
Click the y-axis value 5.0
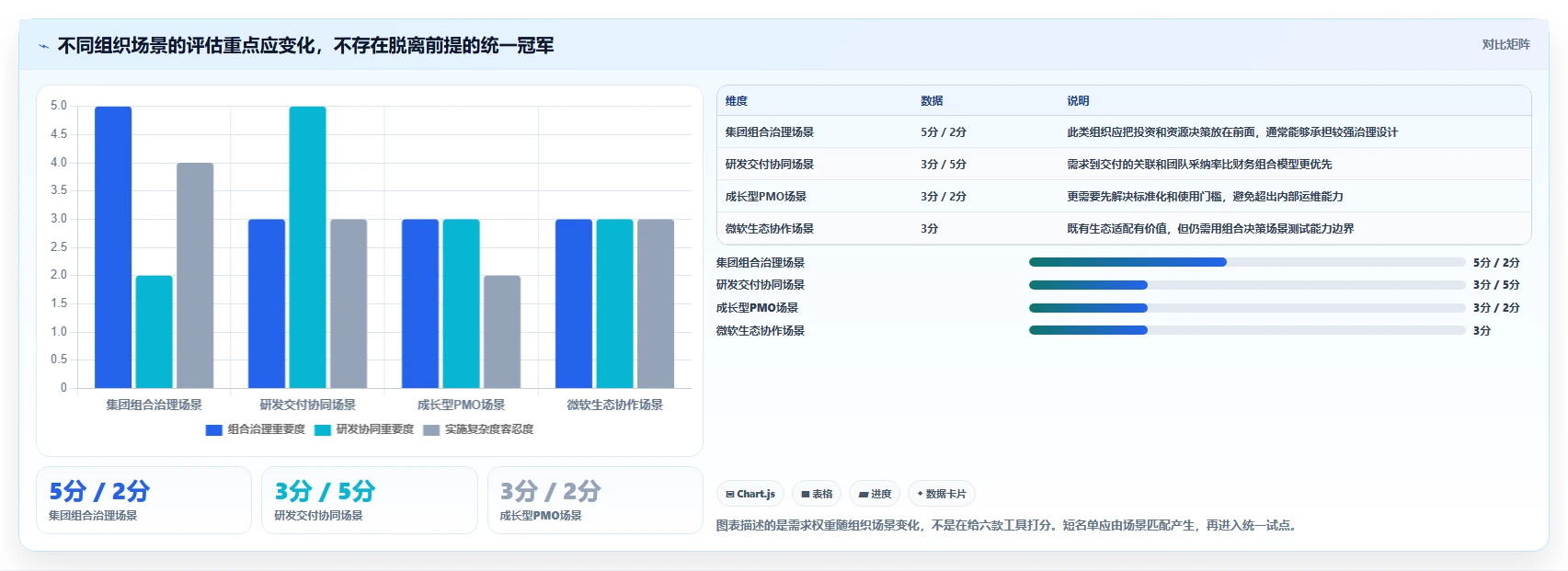59,106
